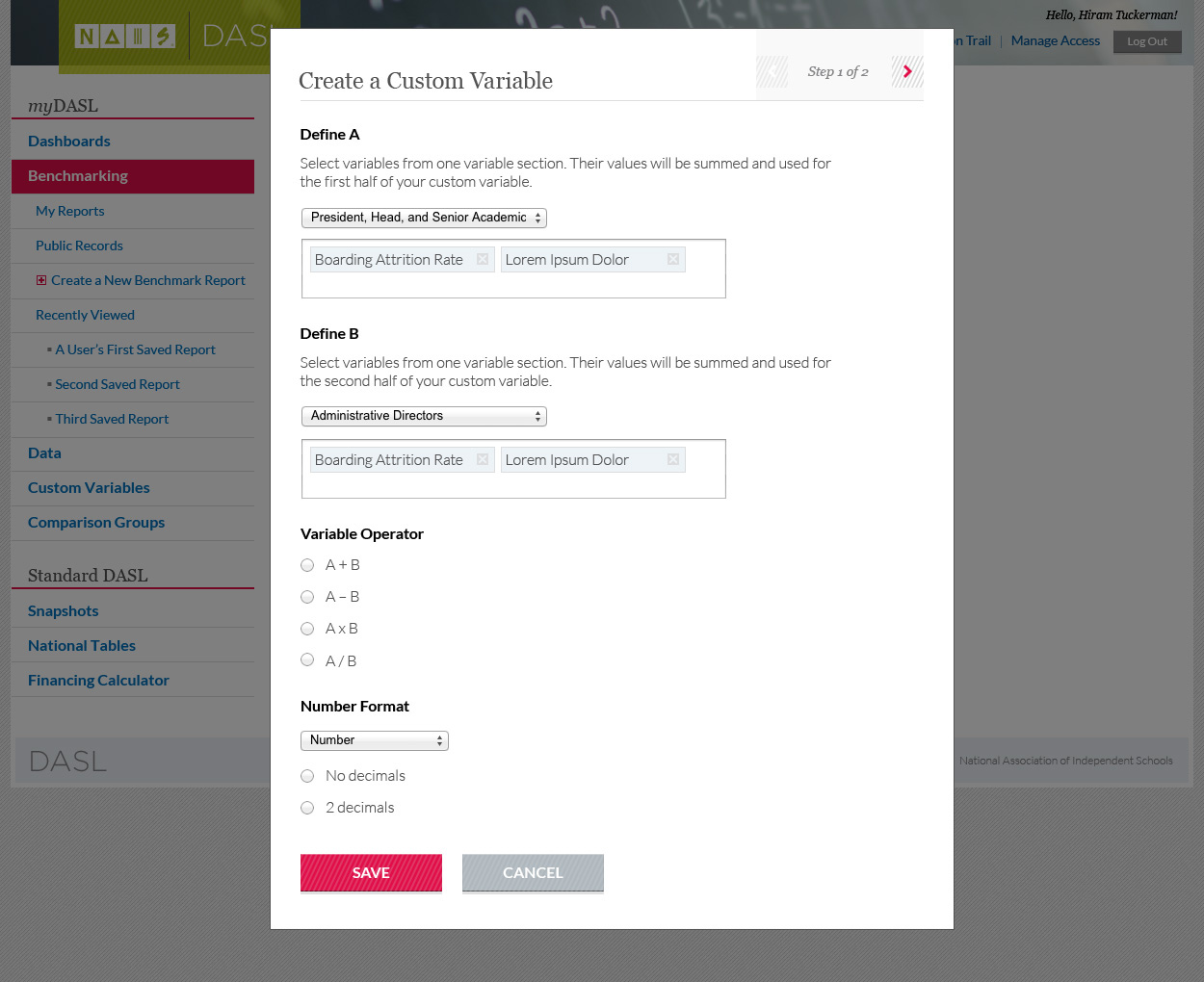Viewport: 1204px width, 982px height.
Task: Open the President, Head, and Senior Academic dropdown
Action: point(424,218)
